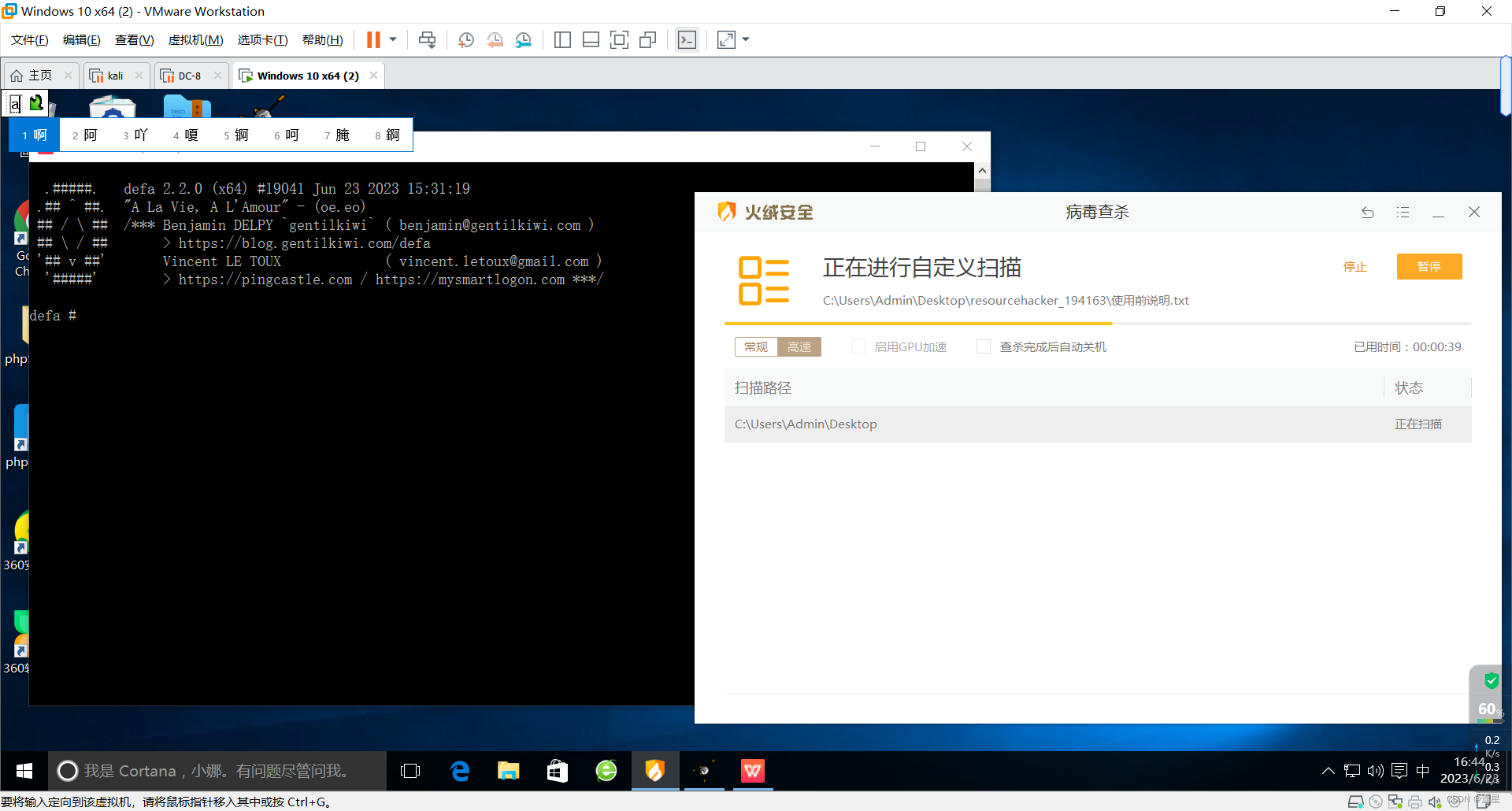Open the 选项卡(T) menu

pyautogui.click(x=263, y=40)
